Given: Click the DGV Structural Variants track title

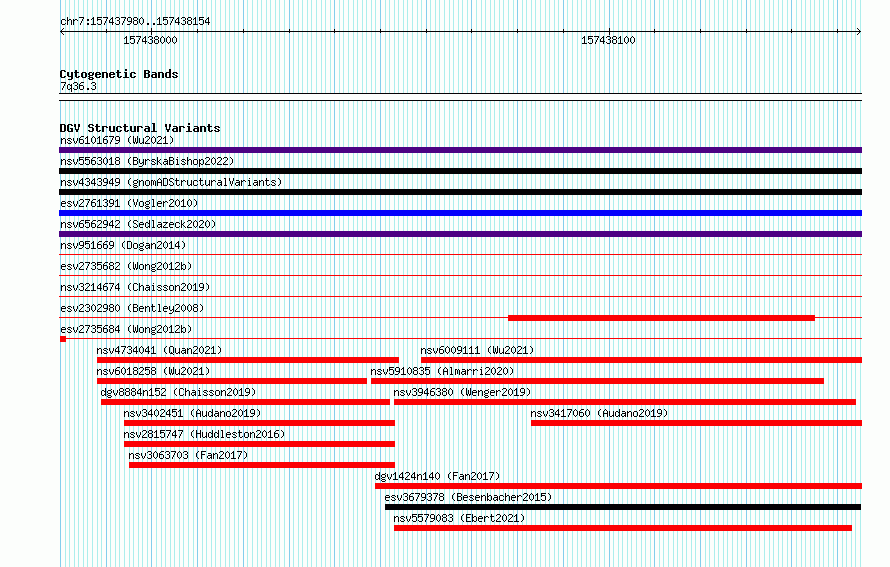Looking at the screenshot, I should [x=140, y=128].
